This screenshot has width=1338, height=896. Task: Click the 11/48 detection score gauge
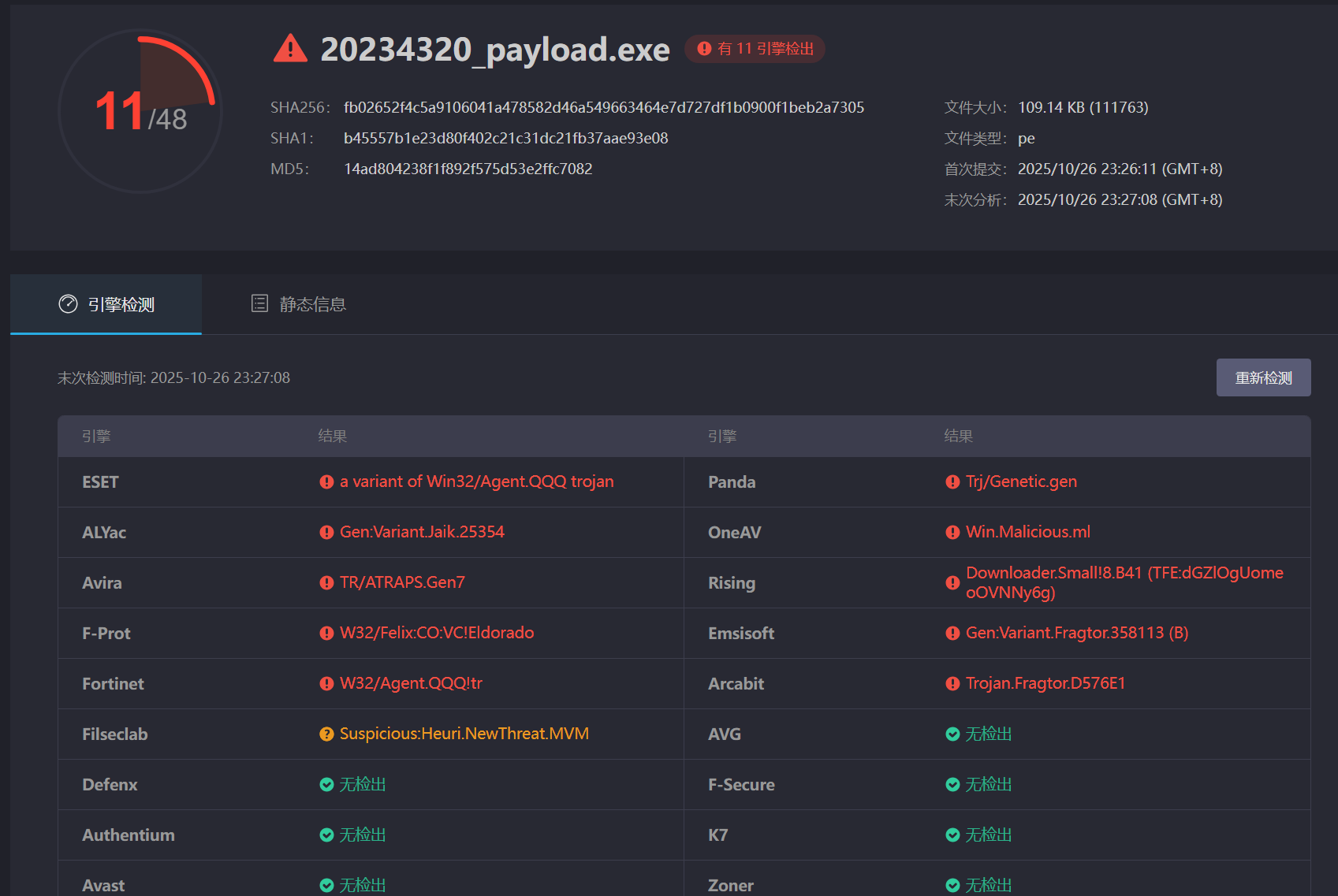click(x=140, y=111)
